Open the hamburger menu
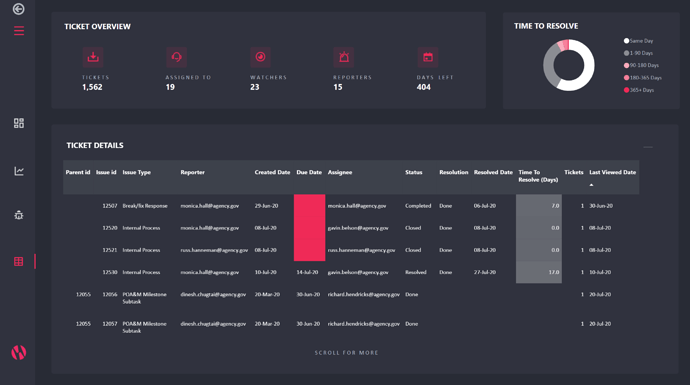Image resolution: width=690 pixels, height=385 pixels. tap(18, 31)
